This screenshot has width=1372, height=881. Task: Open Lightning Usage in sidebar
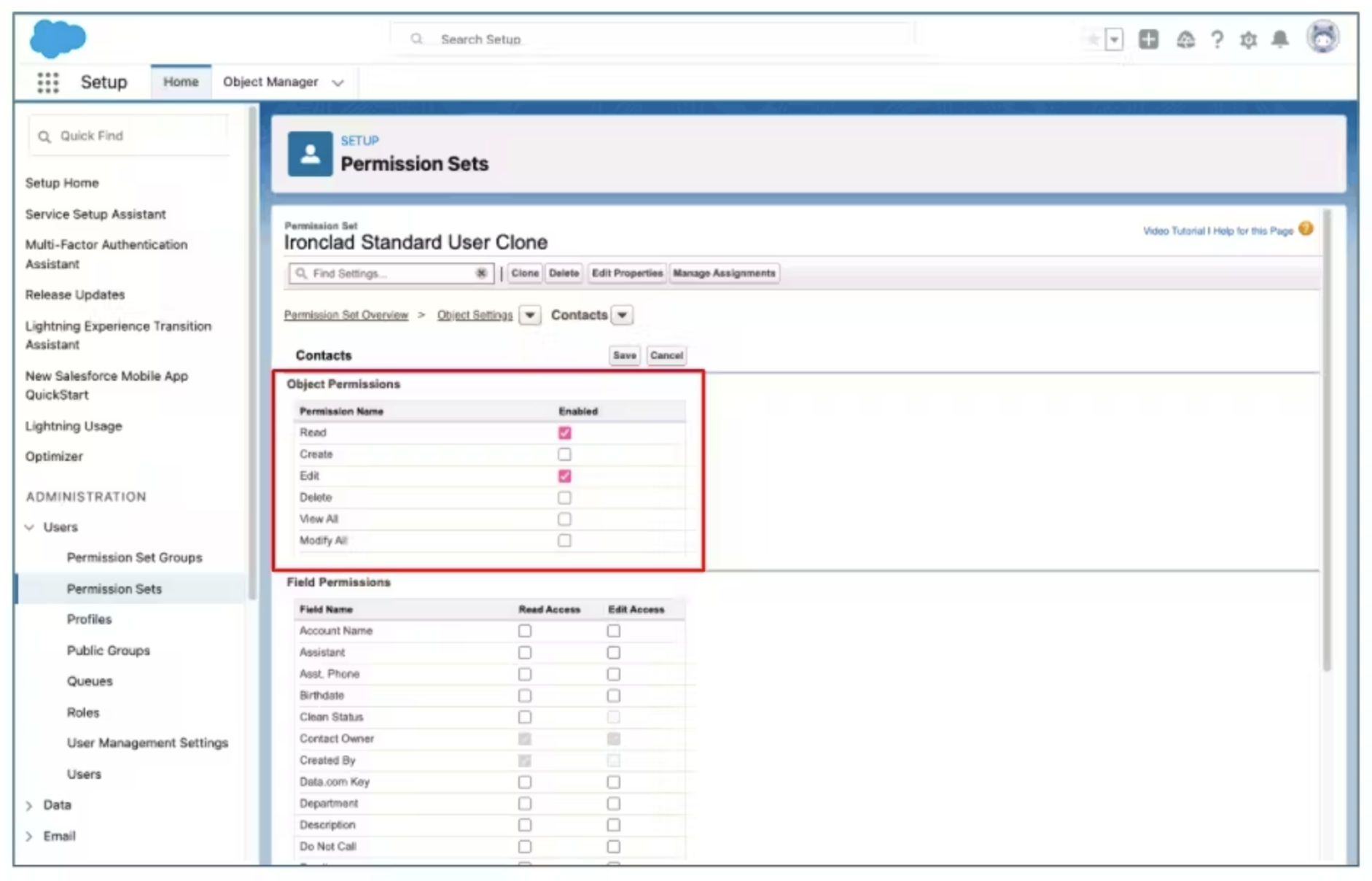[x=74, y=426]
